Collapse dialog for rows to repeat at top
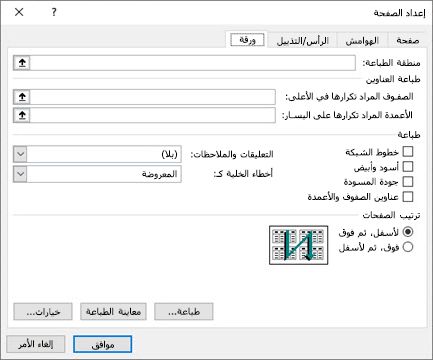The height and width of the screenshot is (360, 433). [22, 97]
